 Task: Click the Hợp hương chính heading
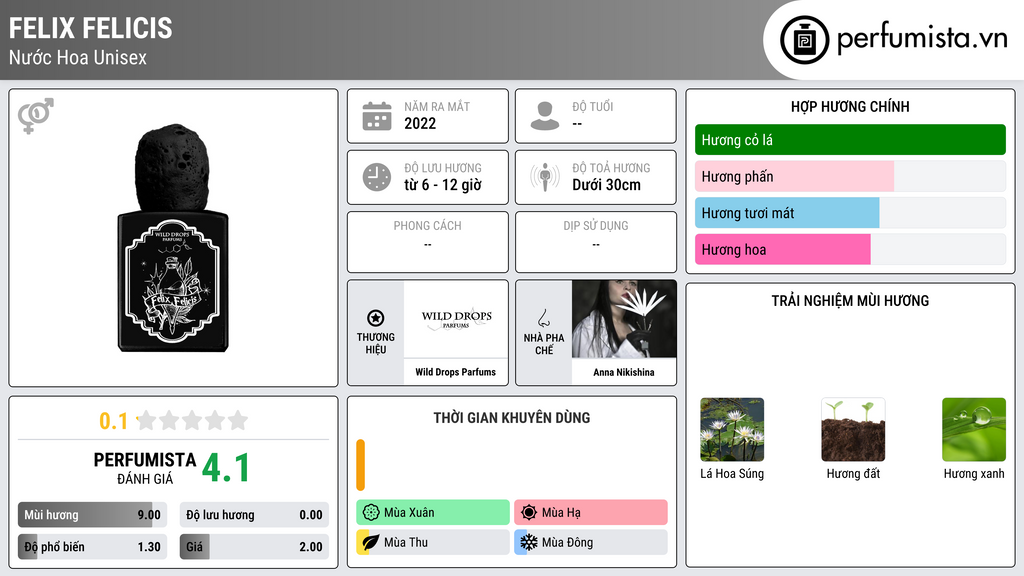click(850, 106)
